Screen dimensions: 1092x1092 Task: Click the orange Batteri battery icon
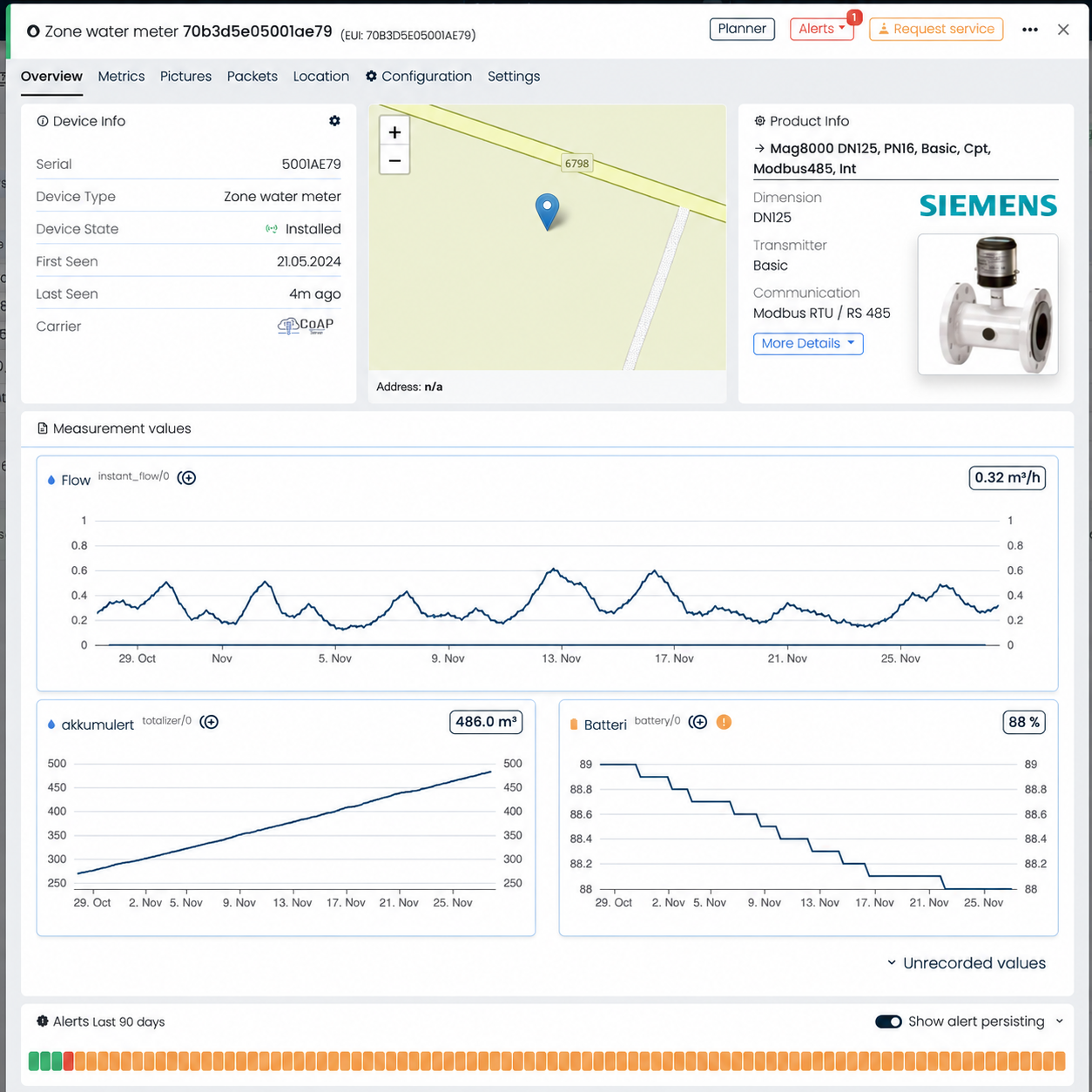574,725
